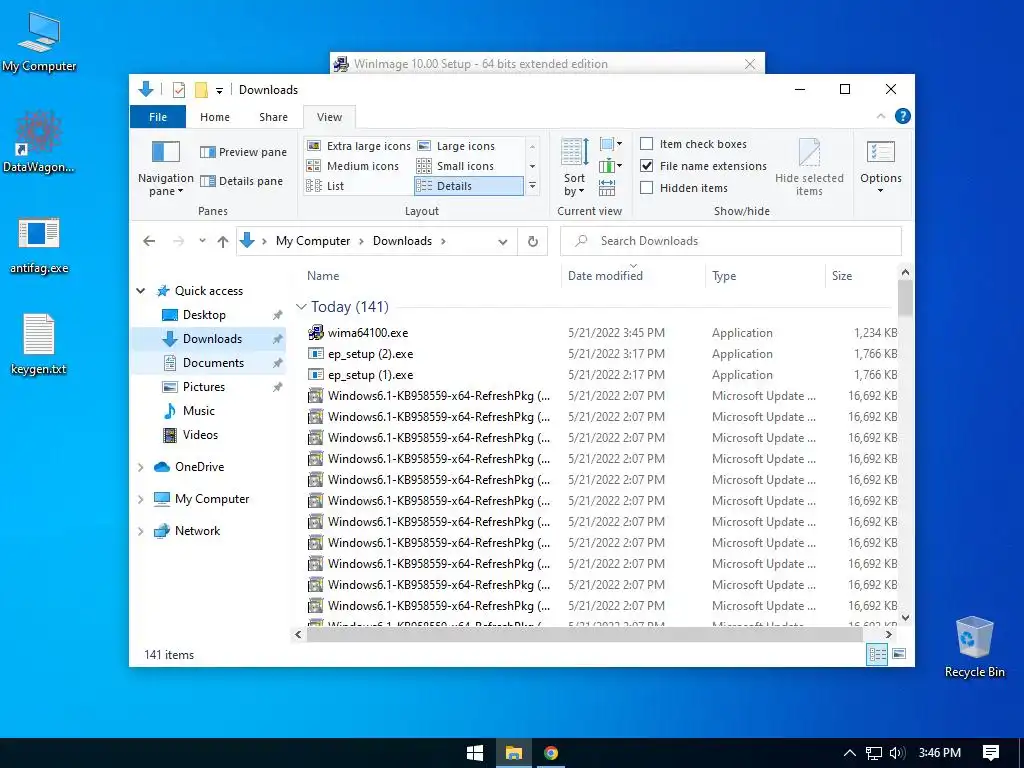
Task: Open Pictures in Quick access
Action: [x=203, y=387]
